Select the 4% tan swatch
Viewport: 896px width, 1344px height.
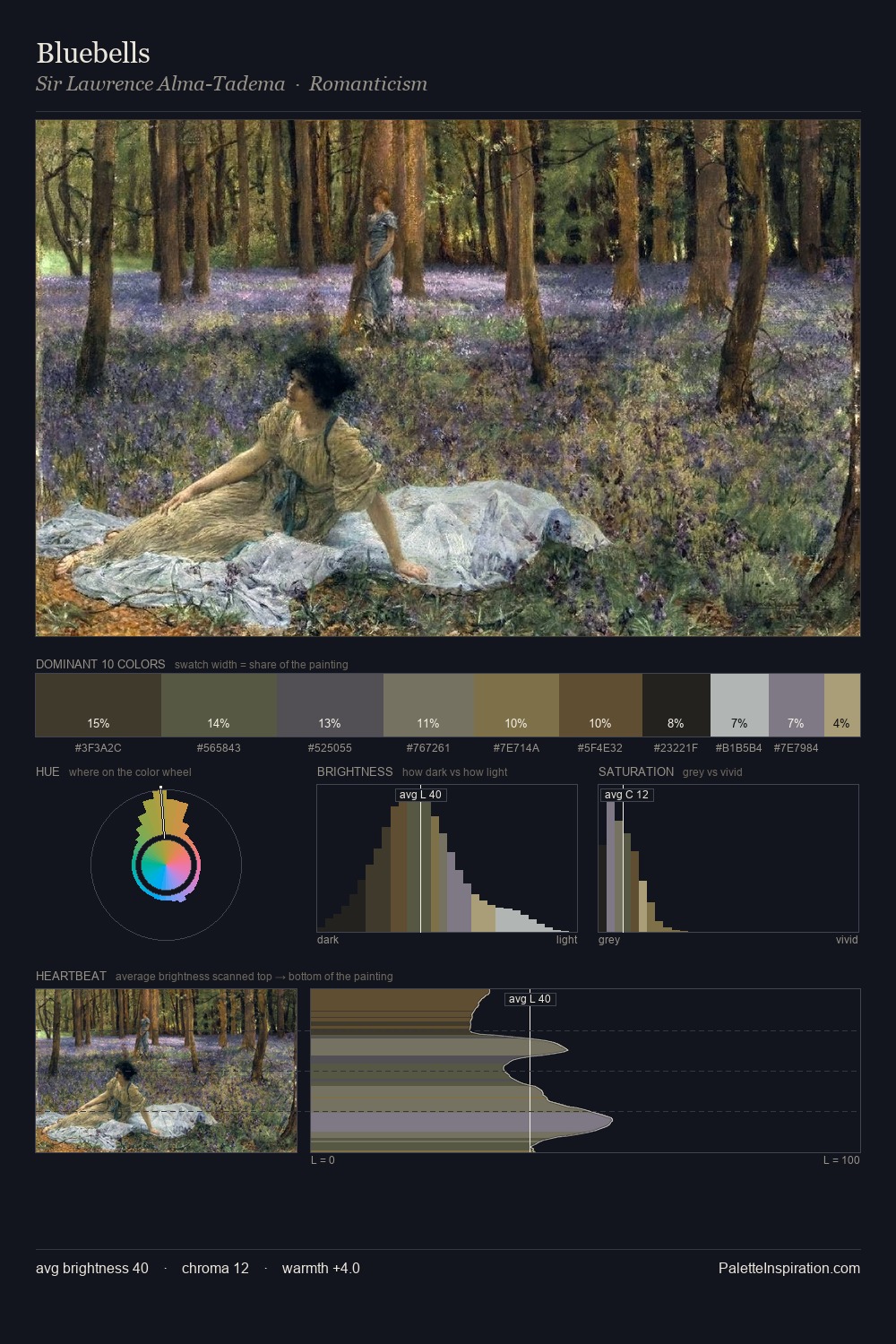tap(842, 705)
